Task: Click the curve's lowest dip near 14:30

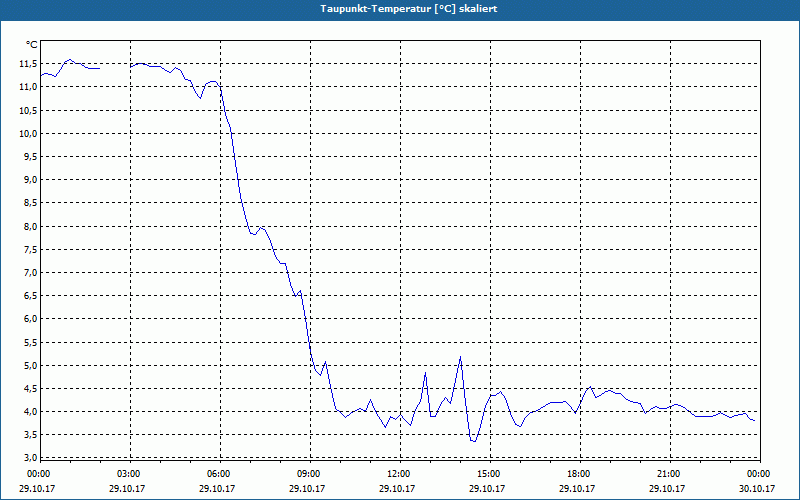Action: coord(474,441)
